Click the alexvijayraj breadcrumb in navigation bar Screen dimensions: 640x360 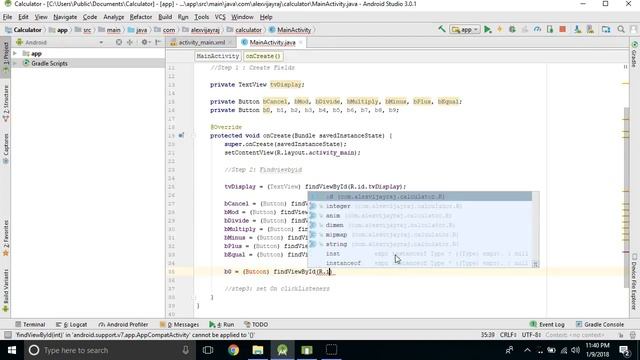tap(201, 30)
